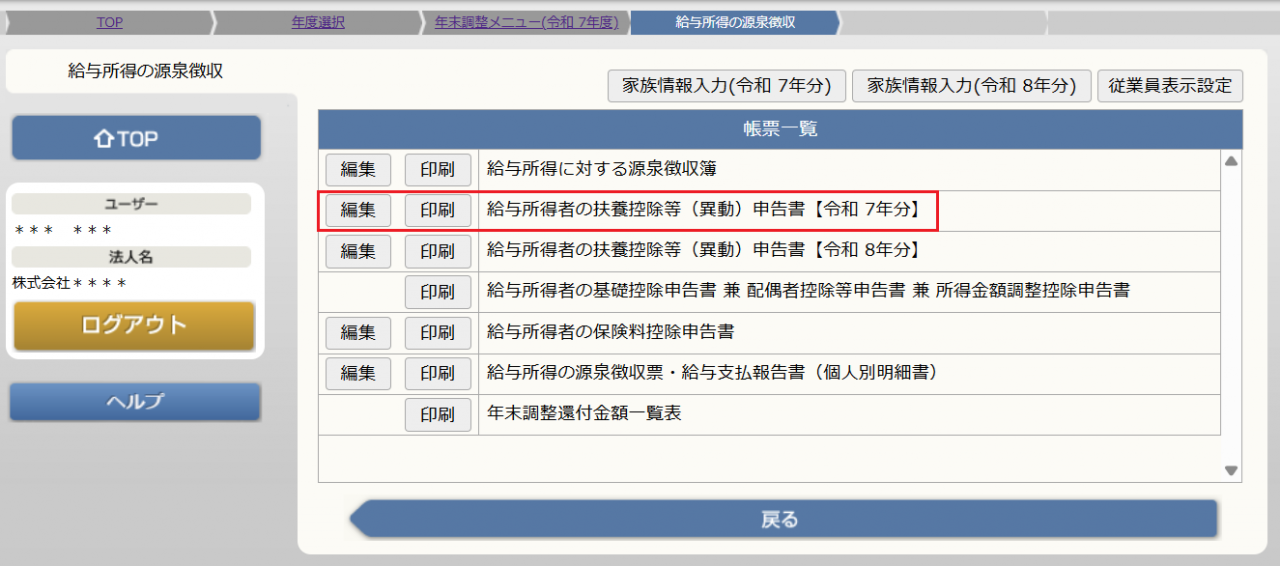The height and width of the screenshot is (566, 1280).
Task: Edit 給与所得者の保険料控除申告書
Action: [358, 333]
